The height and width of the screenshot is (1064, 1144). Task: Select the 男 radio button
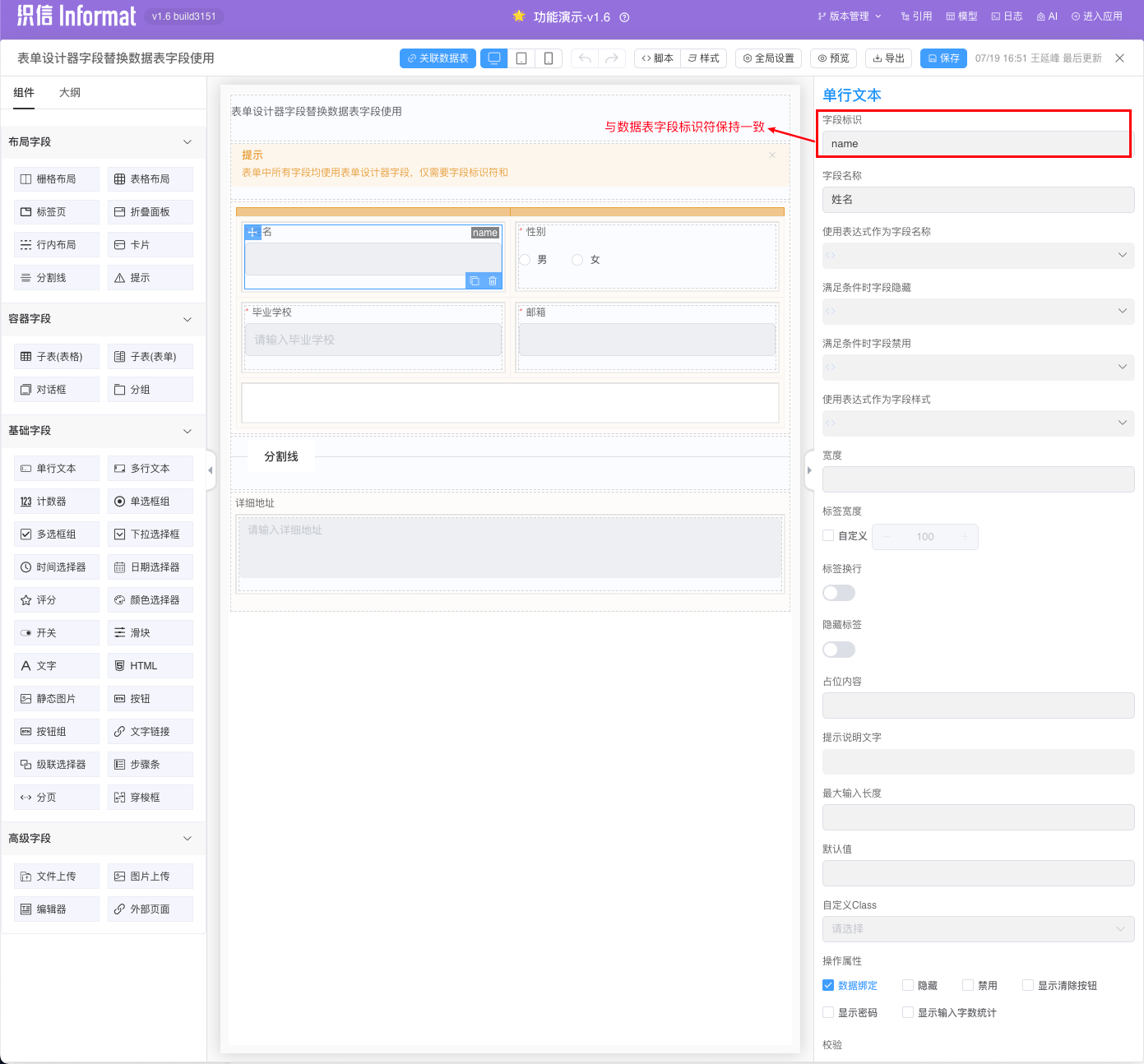click(x=525, y=260)
